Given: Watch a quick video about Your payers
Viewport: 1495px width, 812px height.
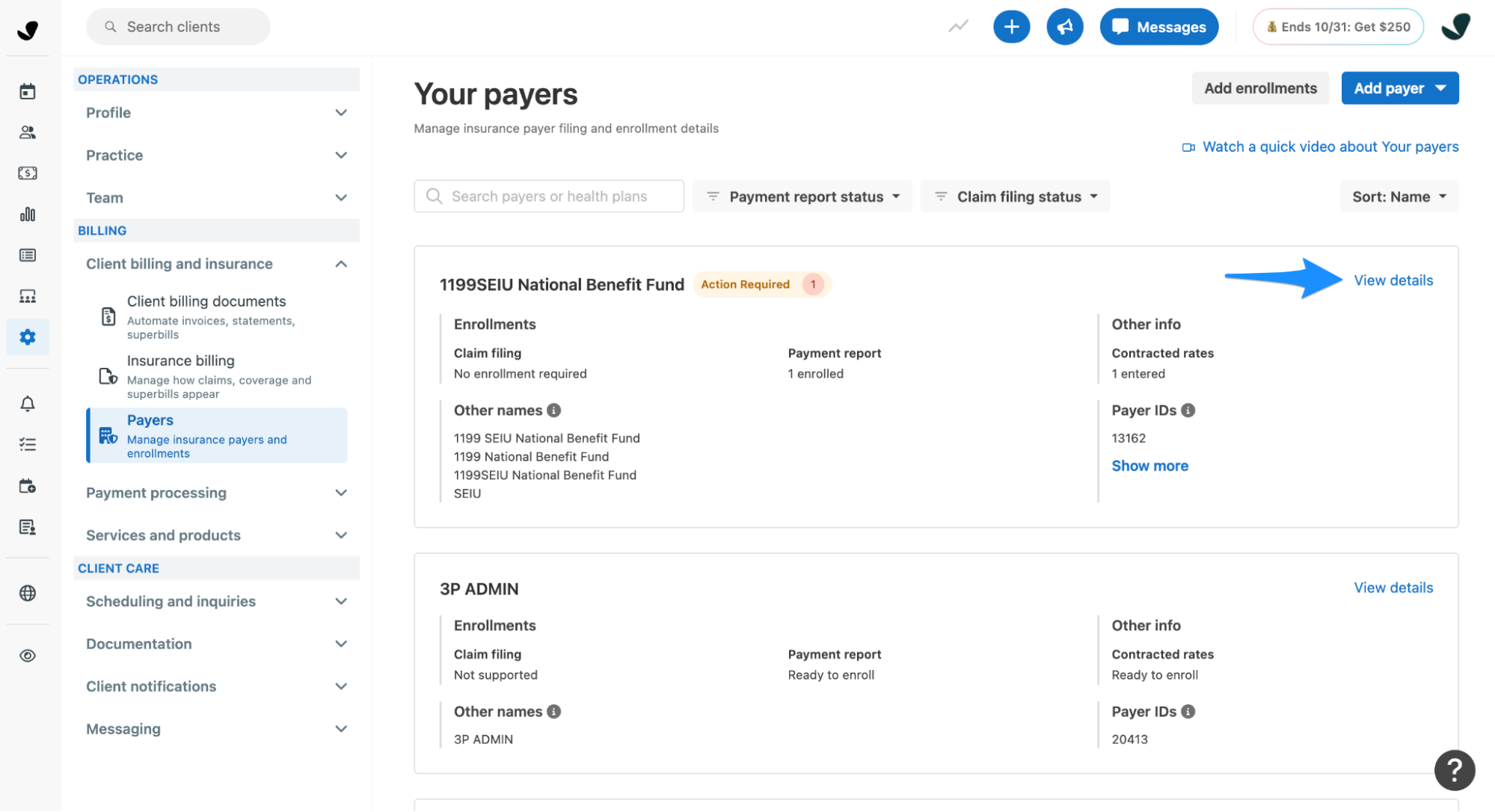Looking at the screenshot, I should [1320, 147].
